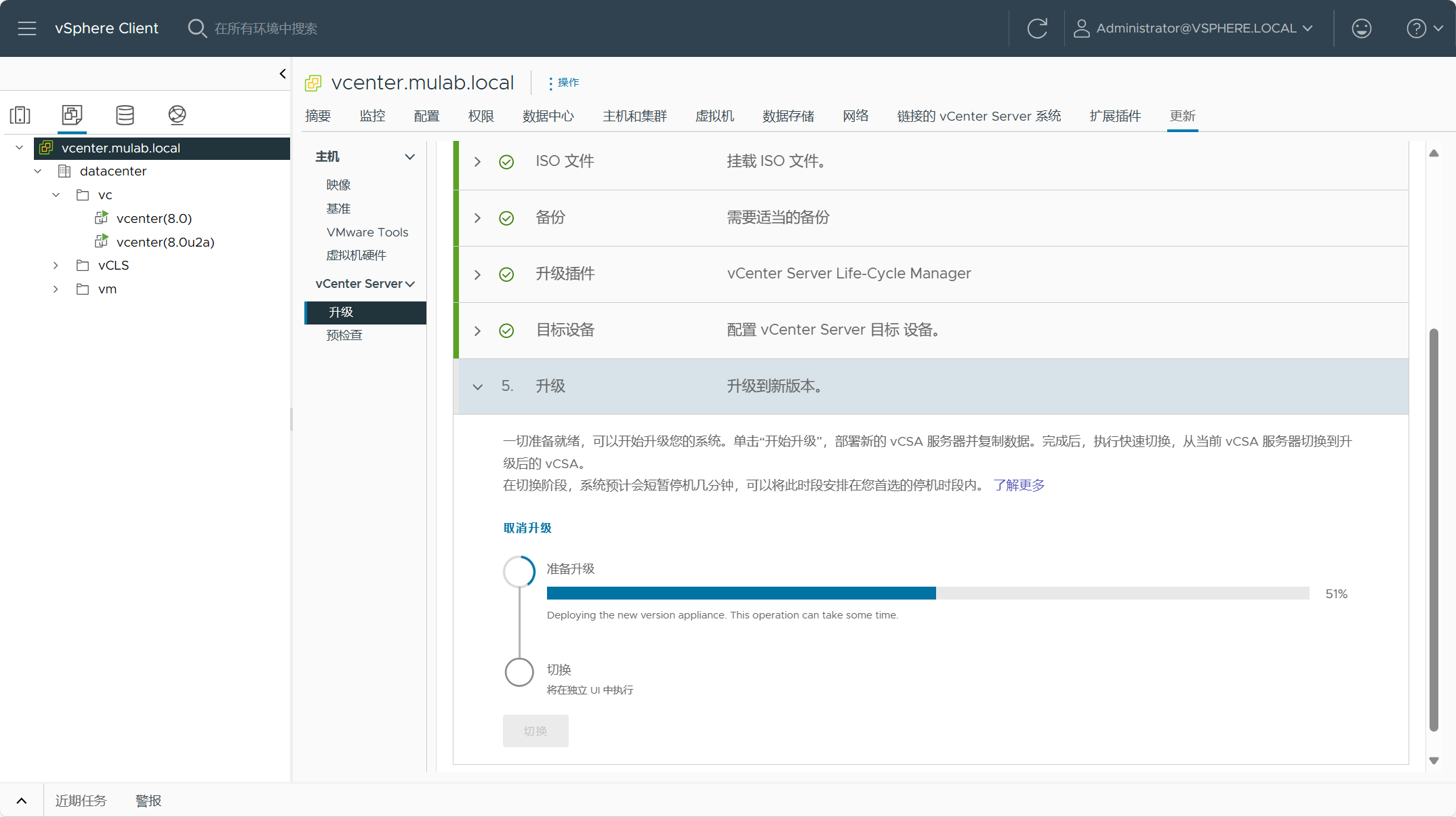The height and width of the screenshot is (817, 1456).
Task: Open the hamburger main menu
Action: [x=27, y=28]
